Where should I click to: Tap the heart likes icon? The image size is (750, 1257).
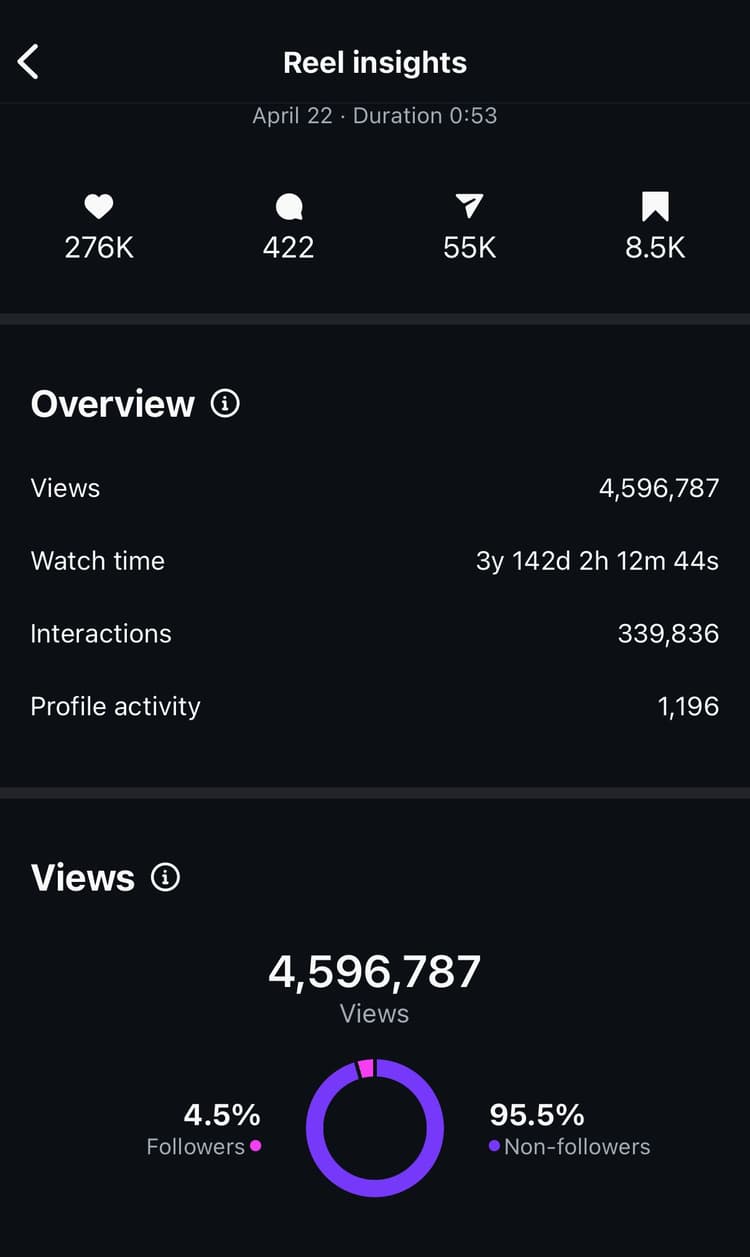tap(98, 207)
